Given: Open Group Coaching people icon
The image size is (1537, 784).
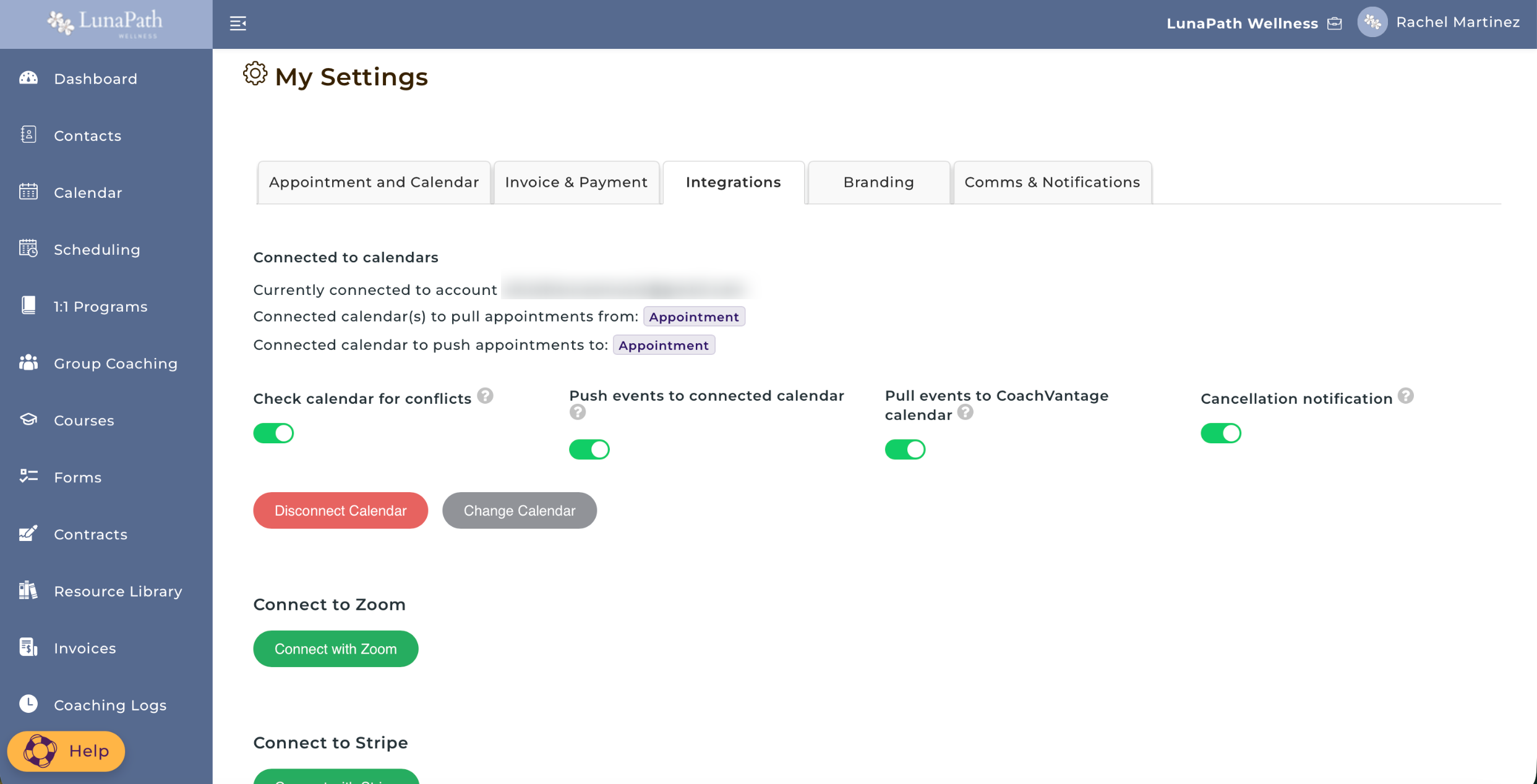Looking at the screenshot, I should 28,362.
